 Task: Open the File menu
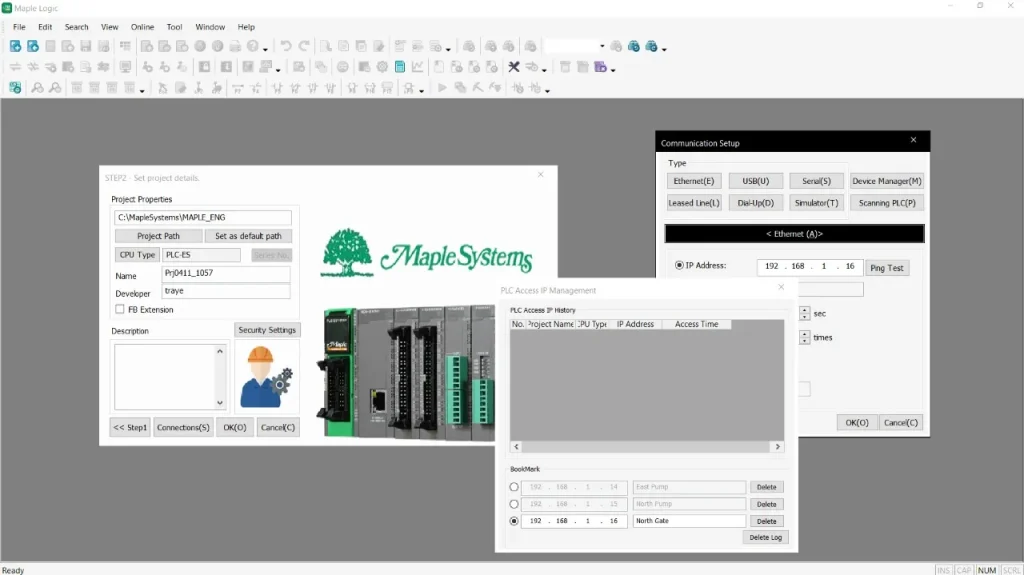19,27
